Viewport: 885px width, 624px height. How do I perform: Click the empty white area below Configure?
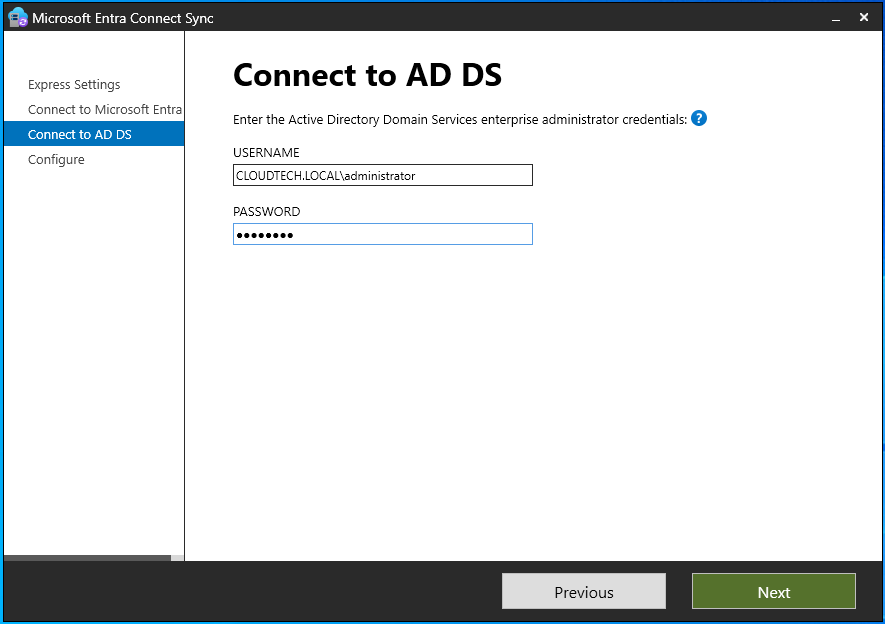pyautogui.click(x=93, y=350)
